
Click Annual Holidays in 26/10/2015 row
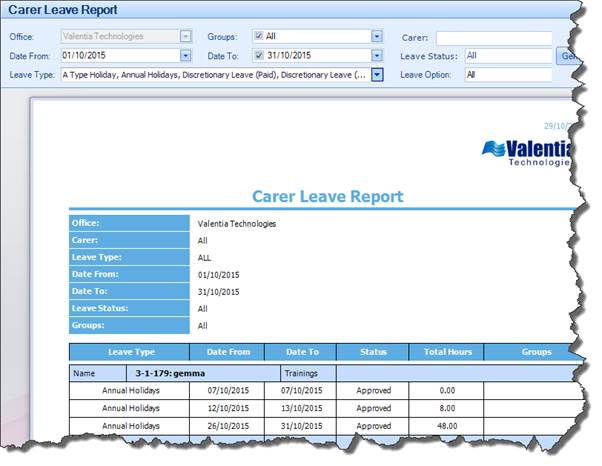click(x=131, y=426)
